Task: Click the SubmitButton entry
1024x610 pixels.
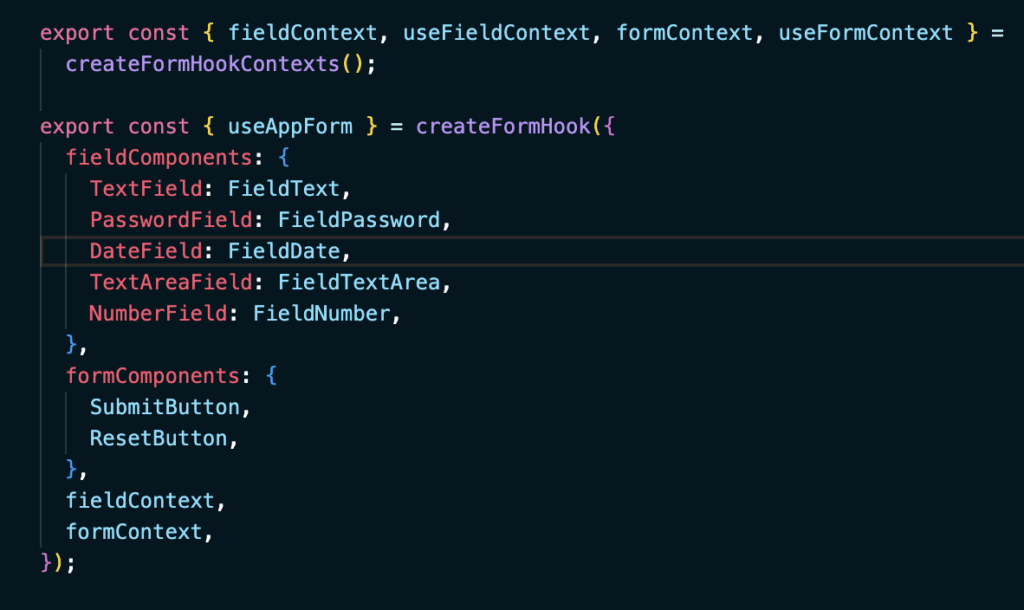Action: tap(164, 407)
